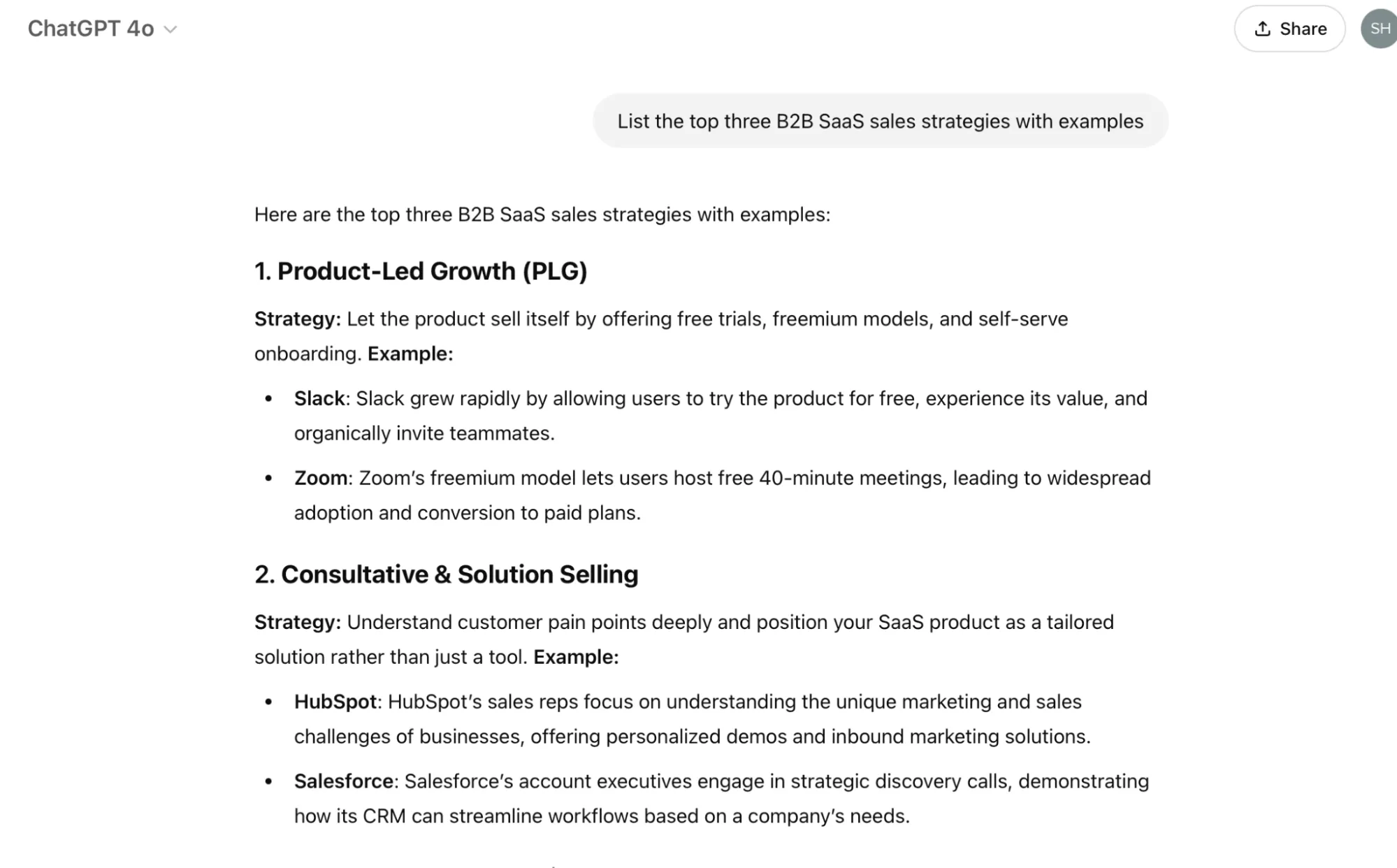Select the user prompt message bubble

(x=881, y=121)
